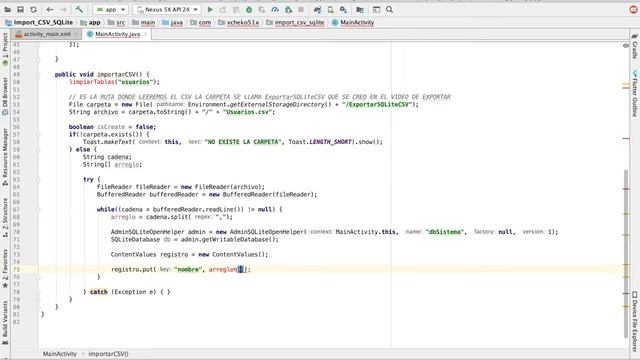Viewport: 640px width, 360px height.
Task: Open the Nexus 5X API 24 device dropdown
Action: [x=167, y=9]
